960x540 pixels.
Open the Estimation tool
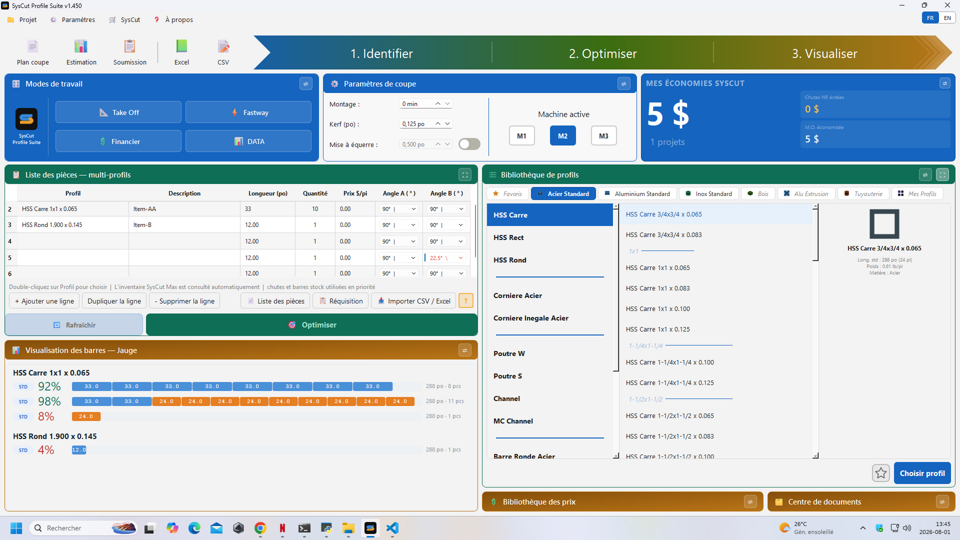(x=81, y=53)
